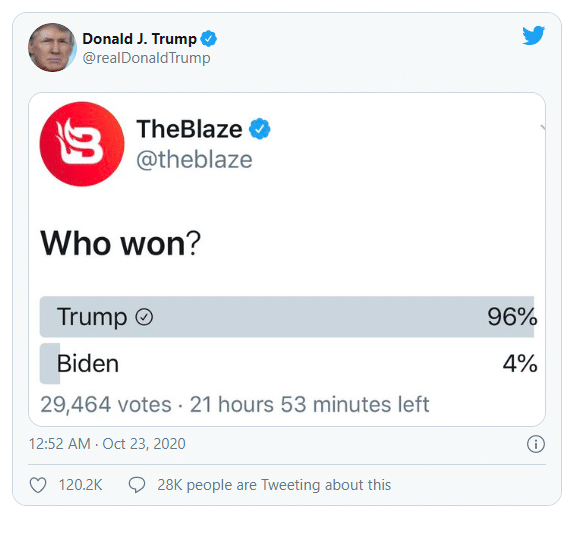The height and width of the screenshot is (539, 584).
Task: Click TheBlaze display name
Action: tap(189, 129)
